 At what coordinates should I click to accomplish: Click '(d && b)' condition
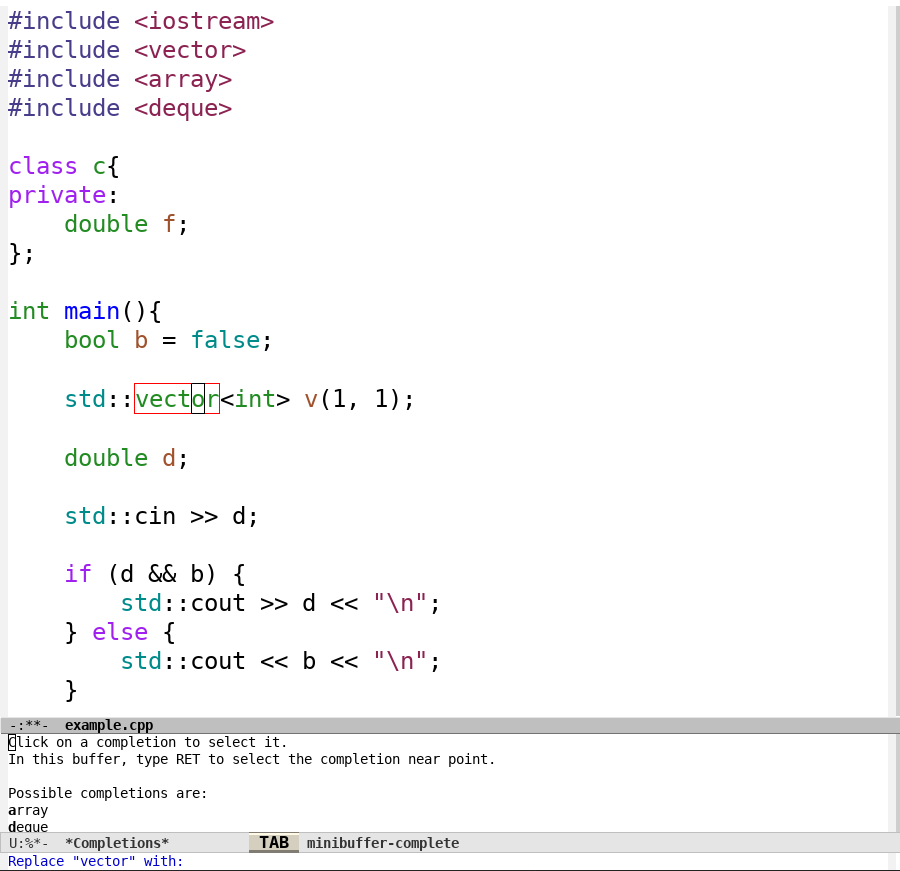pos(162,574)
